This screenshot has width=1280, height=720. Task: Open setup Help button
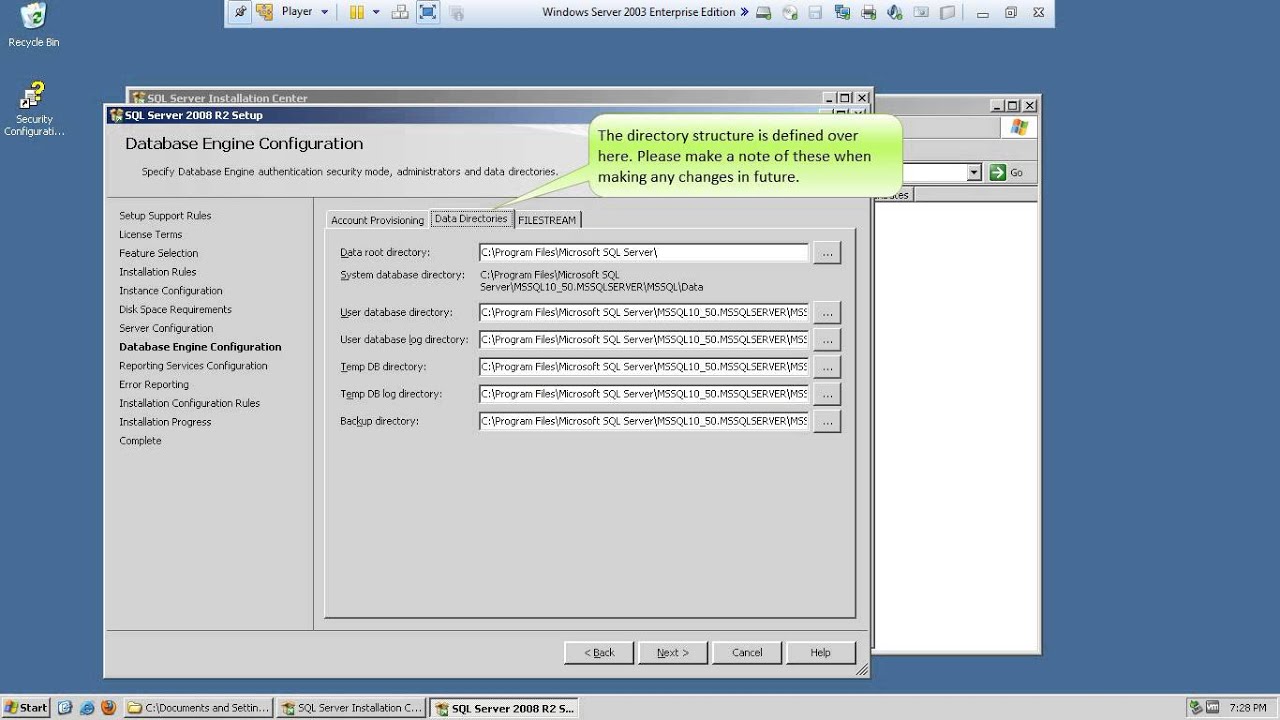(820, 652)
